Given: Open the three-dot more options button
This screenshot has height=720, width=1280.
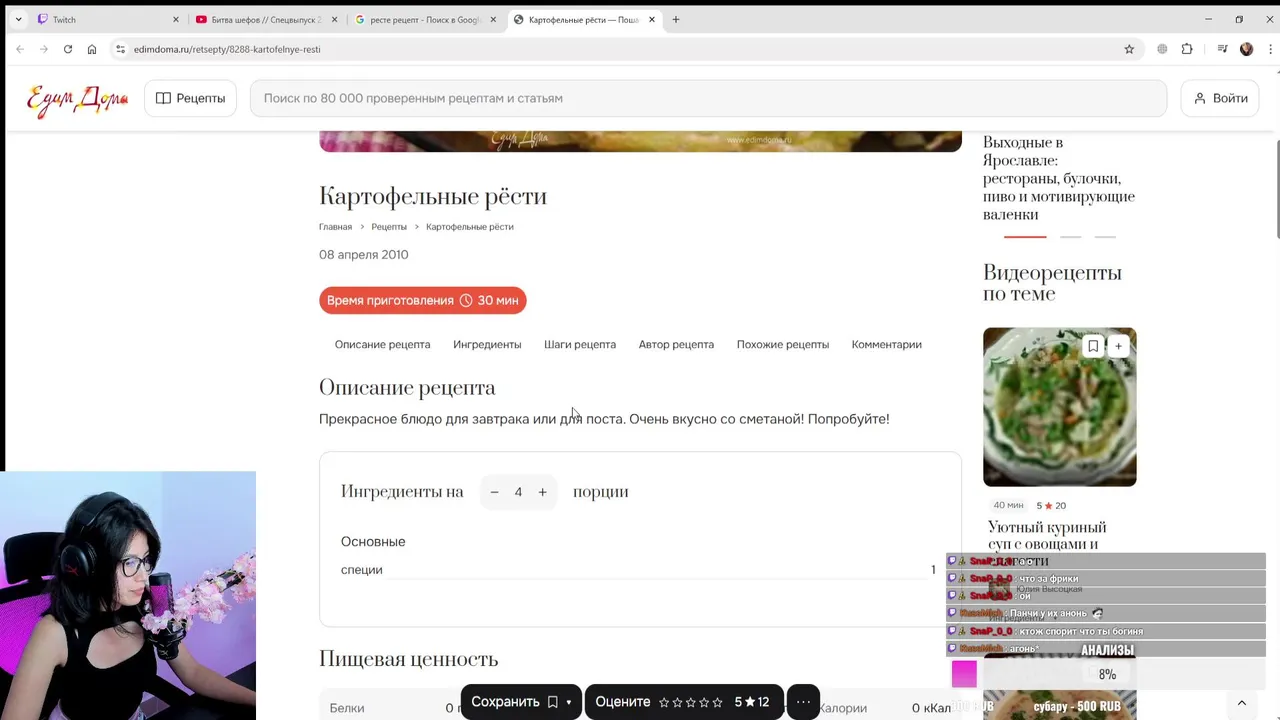Looking at the screenshot, I should click(803, 702).
